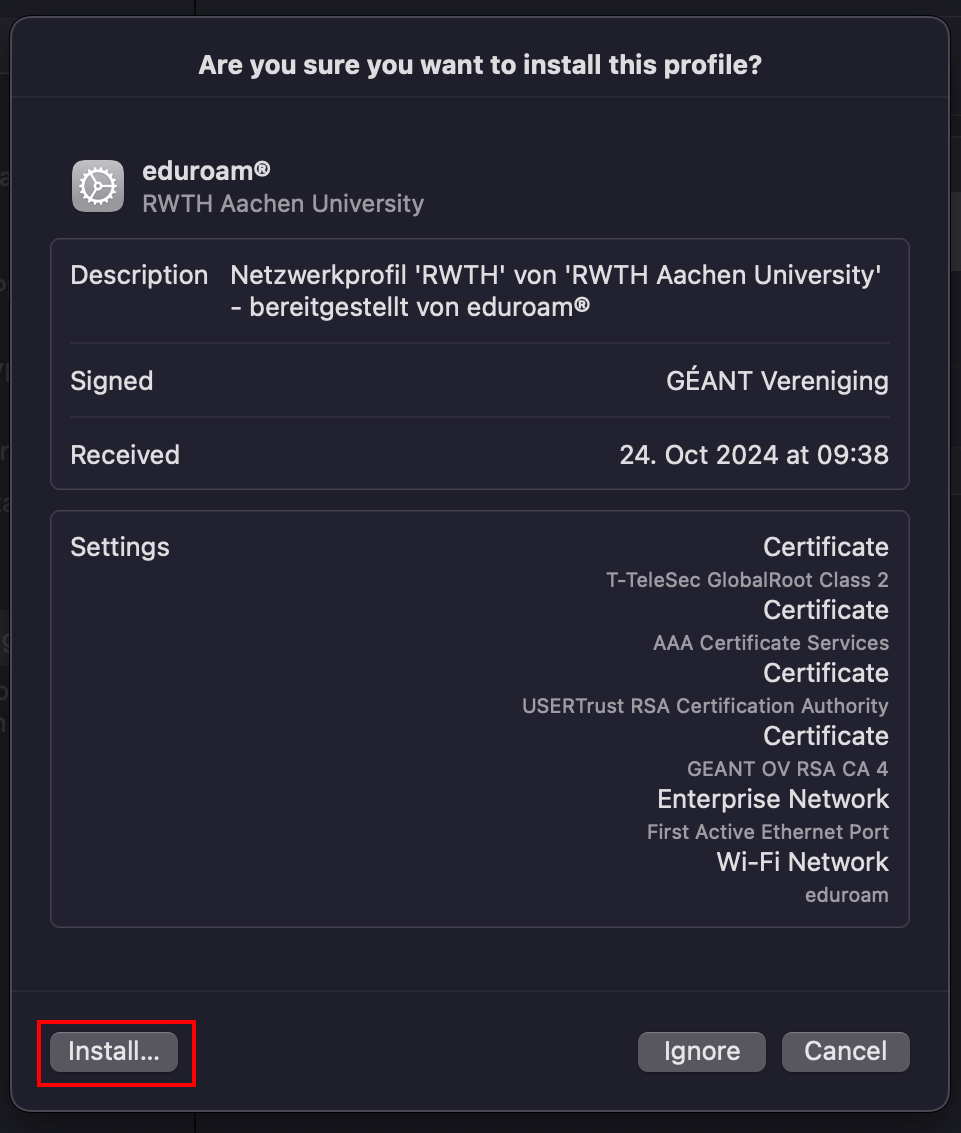
Task: Click the Ignore button
Action: [x=701, y=1051]
